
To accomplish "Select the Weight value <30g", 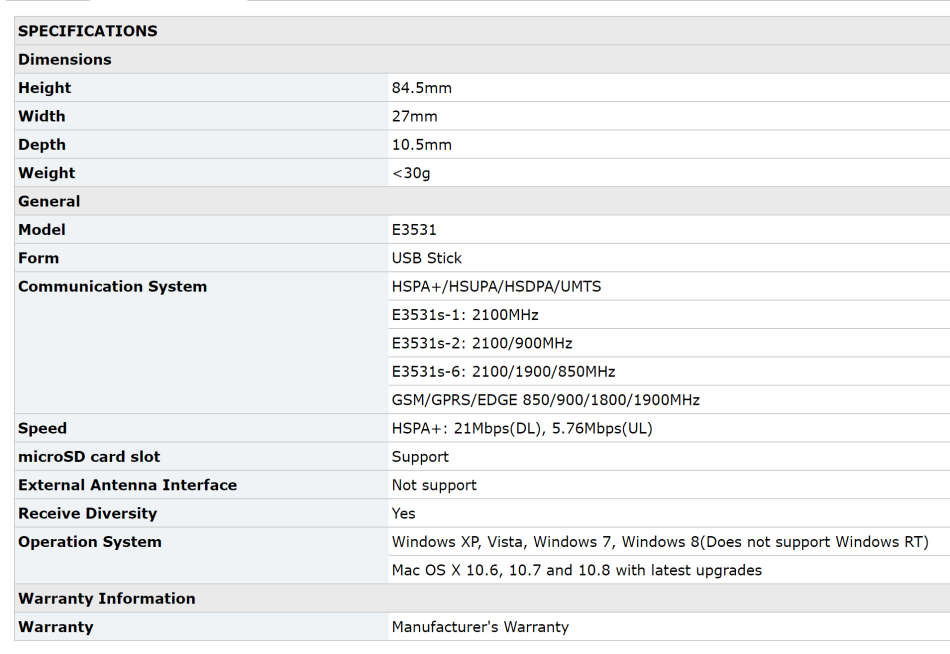I will tap(411, 173).
